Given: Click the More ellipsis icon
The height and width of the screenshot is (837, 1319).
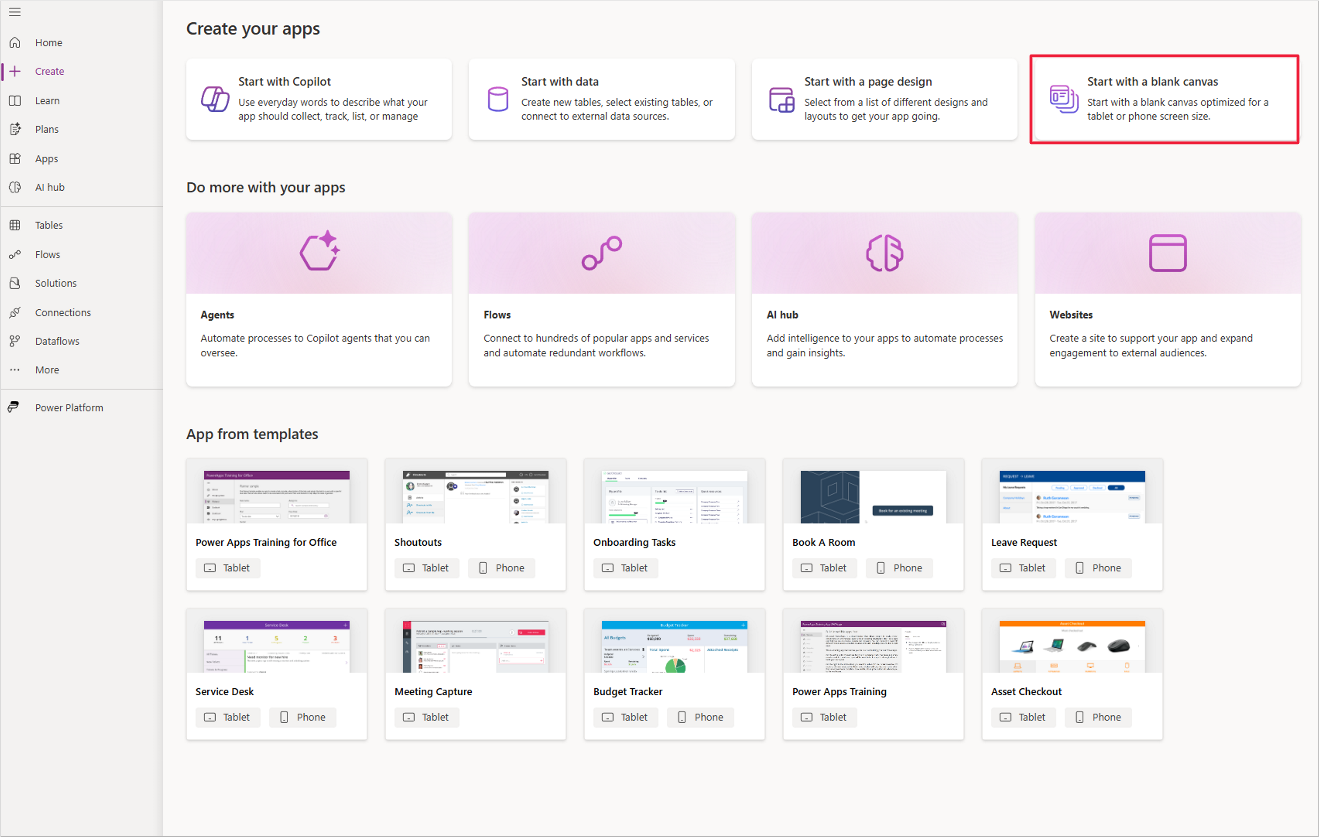Looking at the screenshot, I should click(14, 370).
